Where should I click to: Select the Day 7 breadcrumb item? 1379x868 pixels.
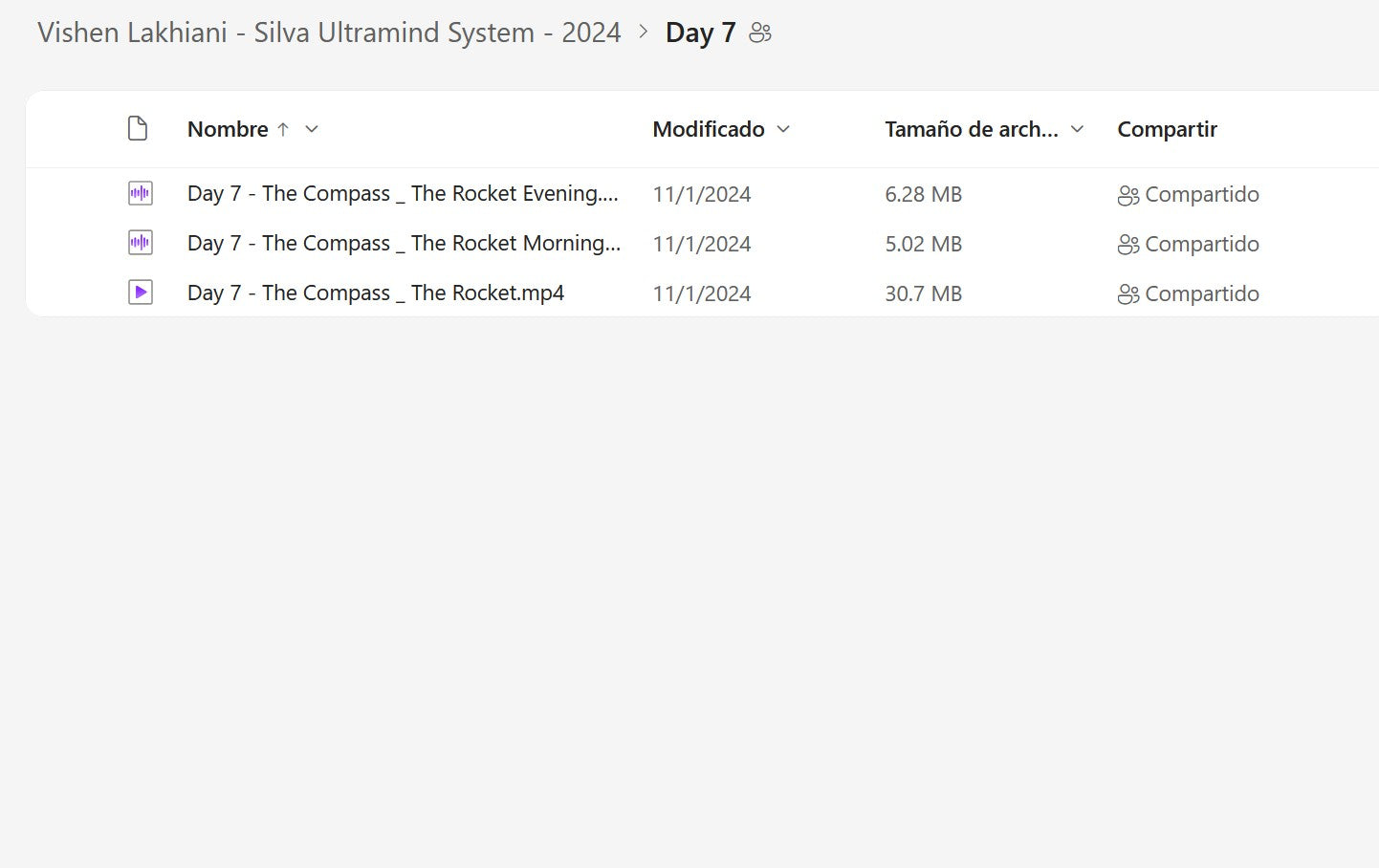[x=700, y=33]
